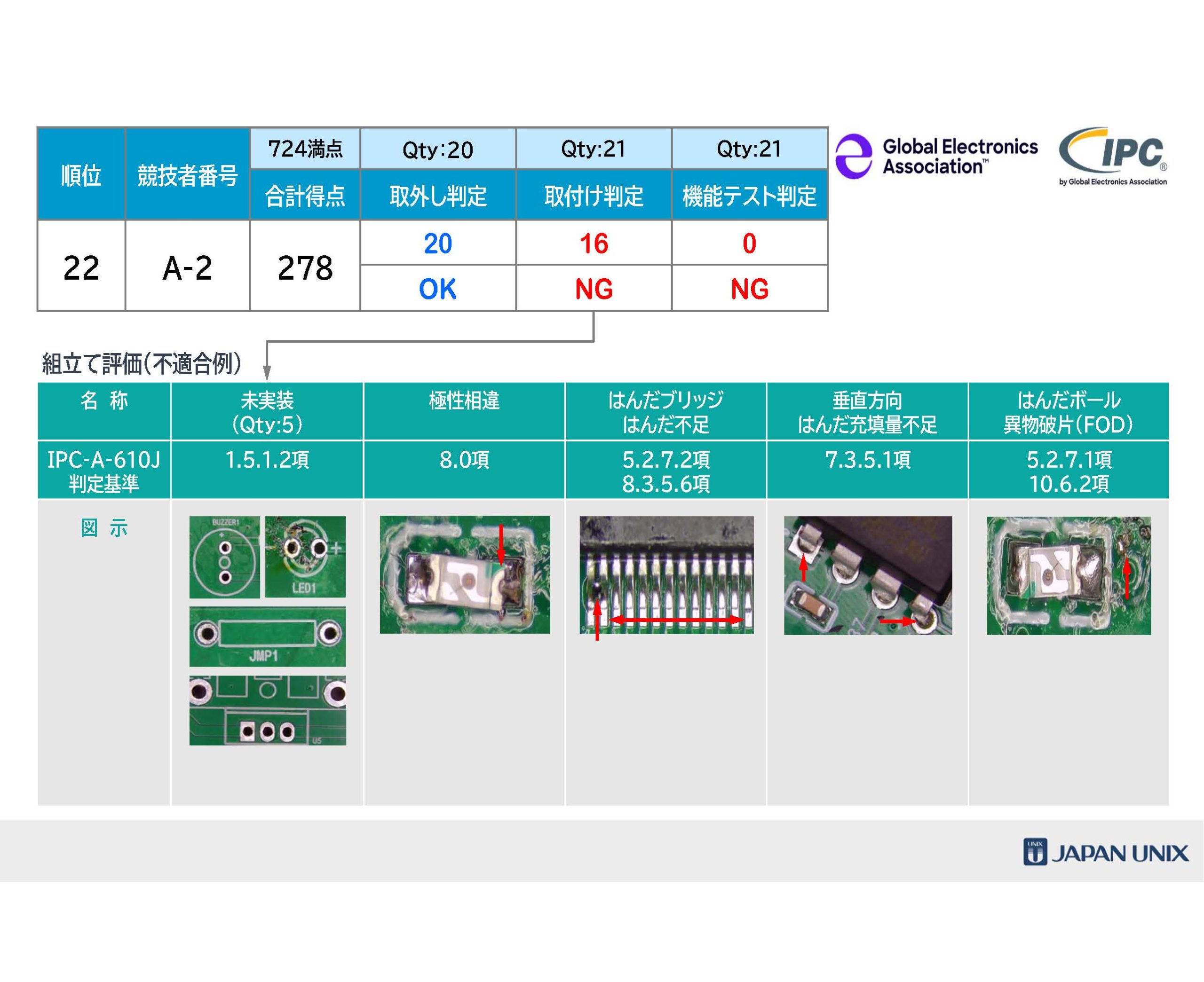This screenshot has height=982, width=1204.
Task: Click the Global Electronics Association logo
Action: tap(936, 157)
